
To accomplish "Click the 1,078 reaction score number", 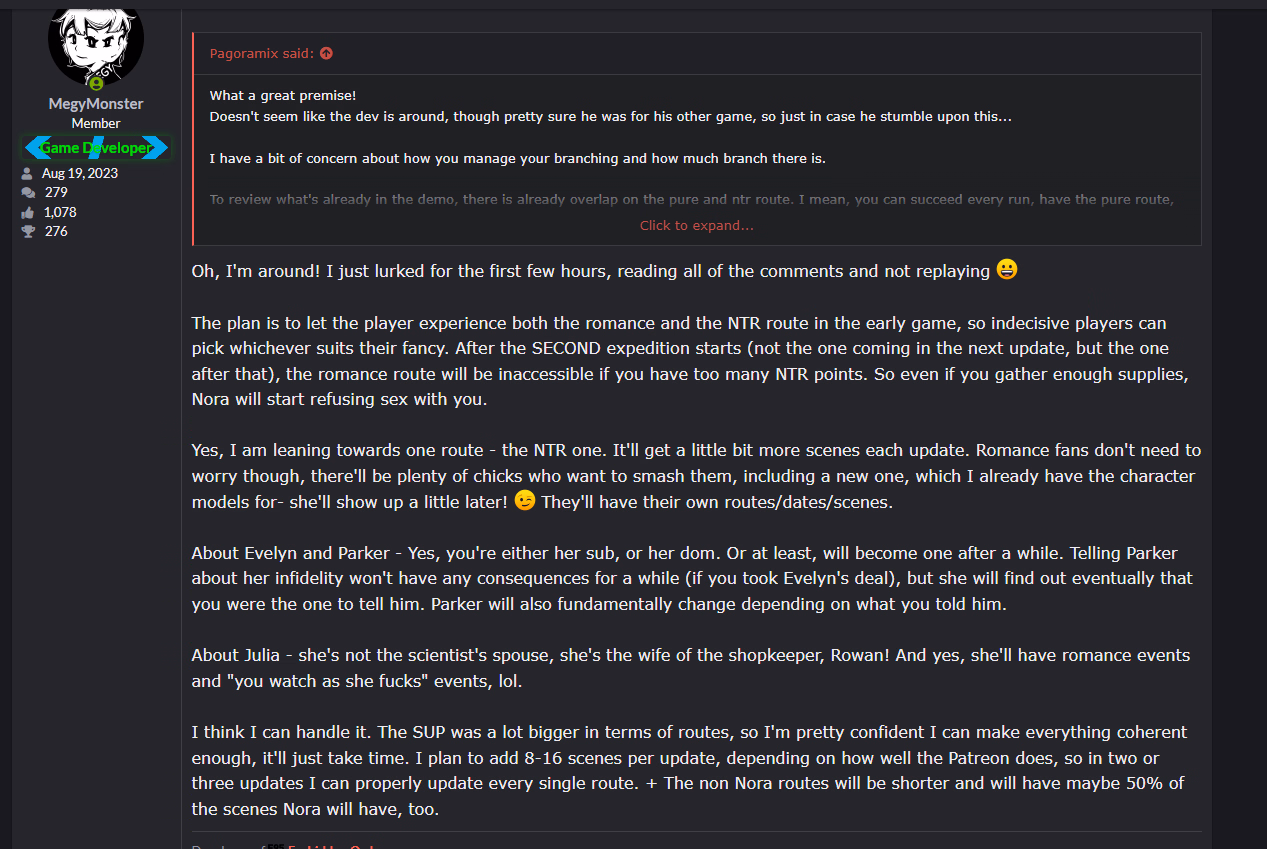I will [x=60, y=212].
